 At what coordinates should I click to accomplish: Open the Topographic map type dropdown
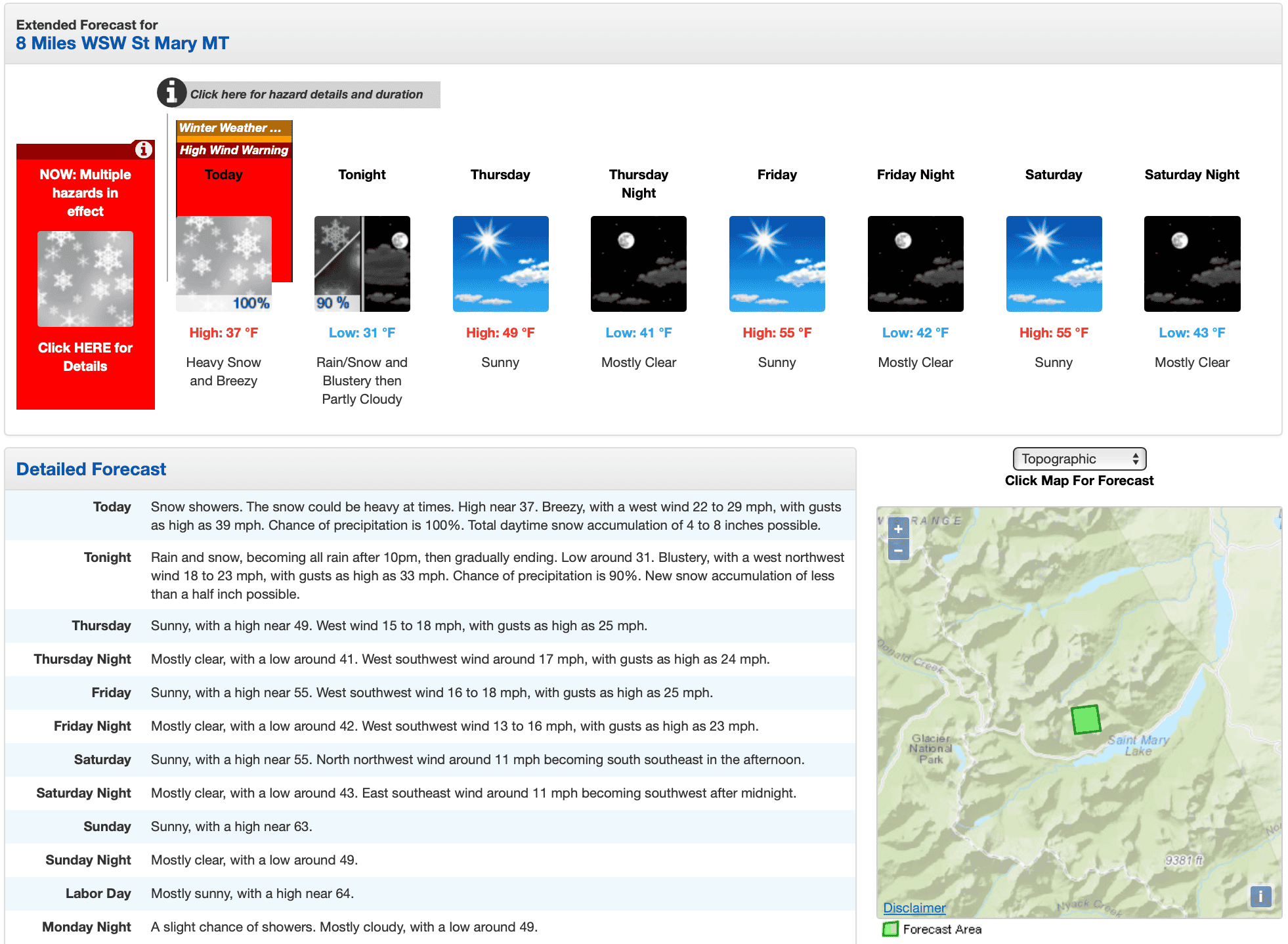coord(1079,459)
